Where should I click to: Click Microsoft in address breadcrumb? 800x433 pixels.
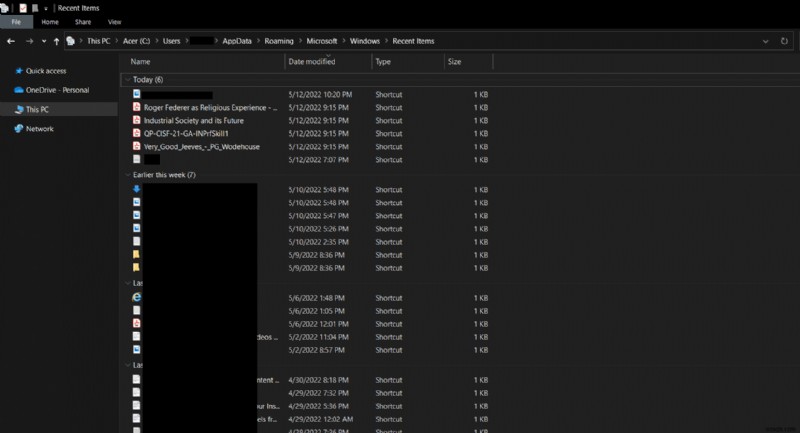point(321,41)
